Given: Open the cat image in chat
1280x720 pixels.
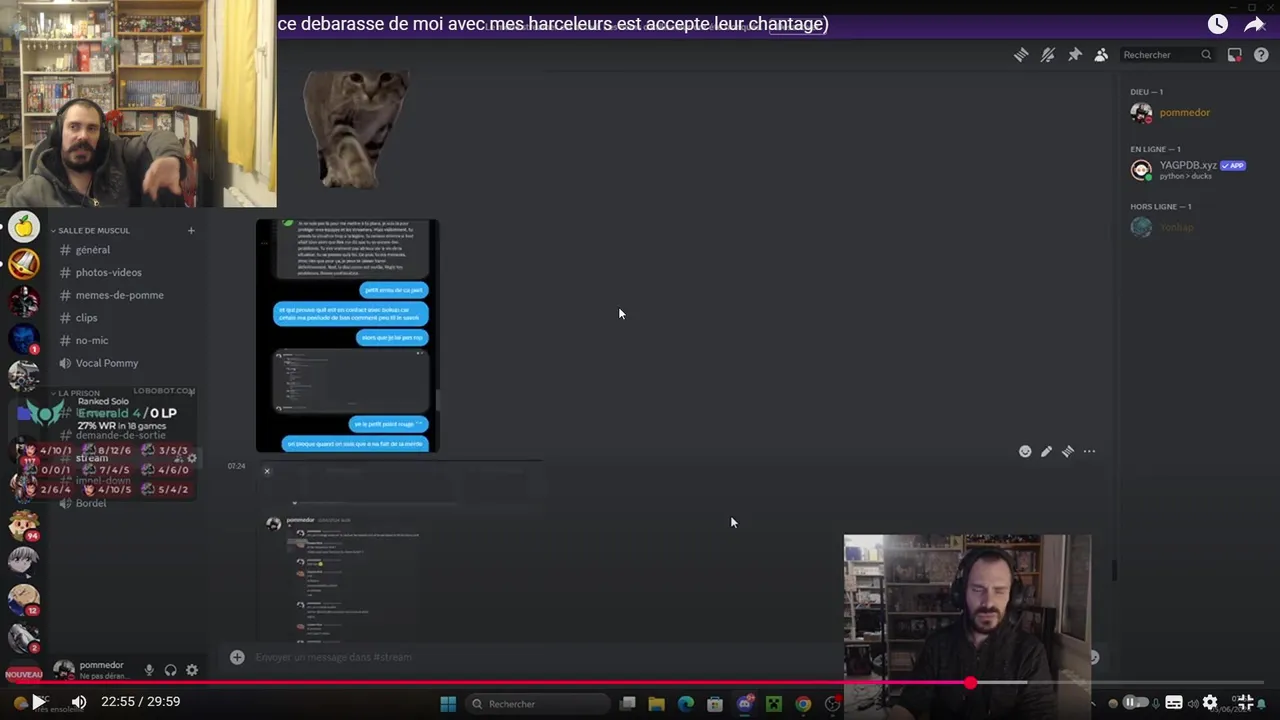Looking at the screenshot, I should pos(357,129).
